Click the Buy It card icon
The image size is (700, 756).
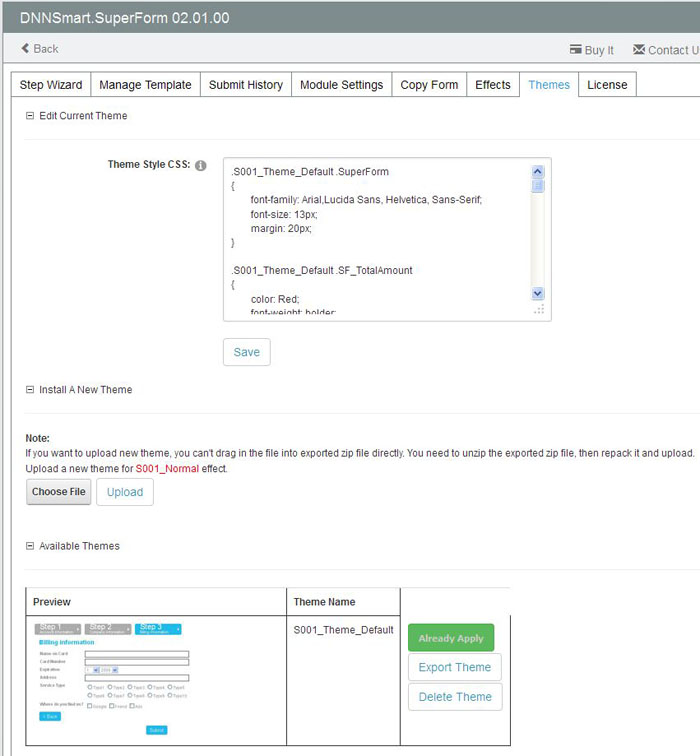pyautogui.click(x=575, y=49)
